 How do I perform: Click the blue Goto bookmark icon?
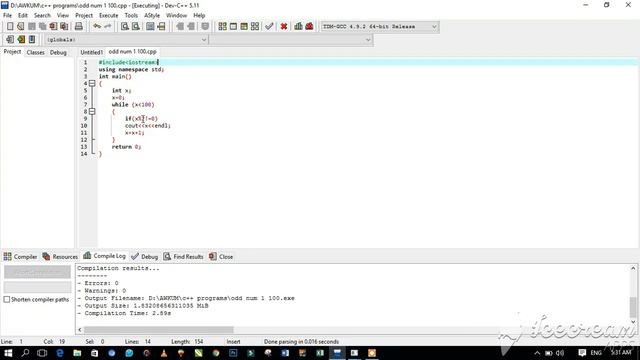32,40
